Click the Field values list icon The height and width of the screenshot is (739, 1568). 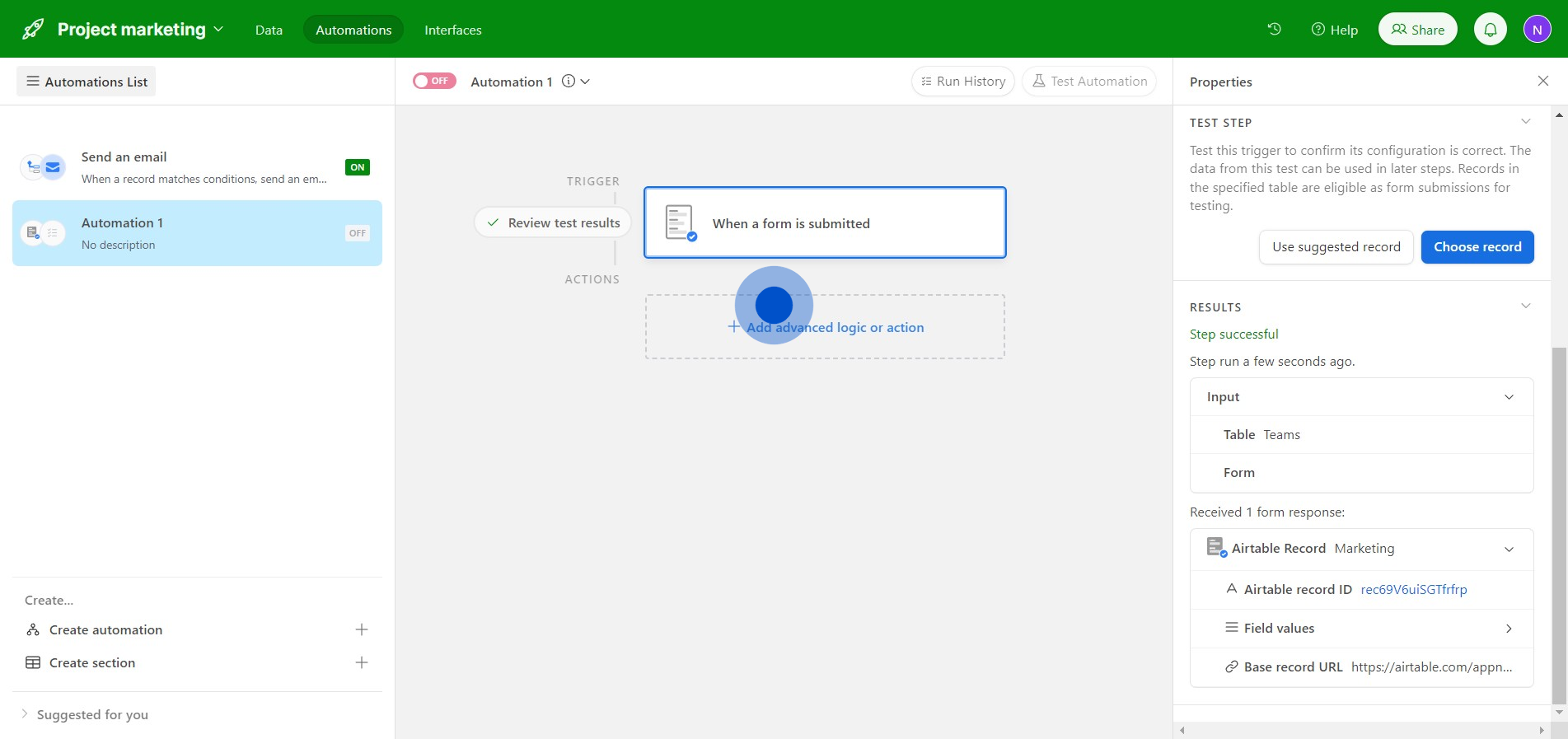coord(1232,628)
